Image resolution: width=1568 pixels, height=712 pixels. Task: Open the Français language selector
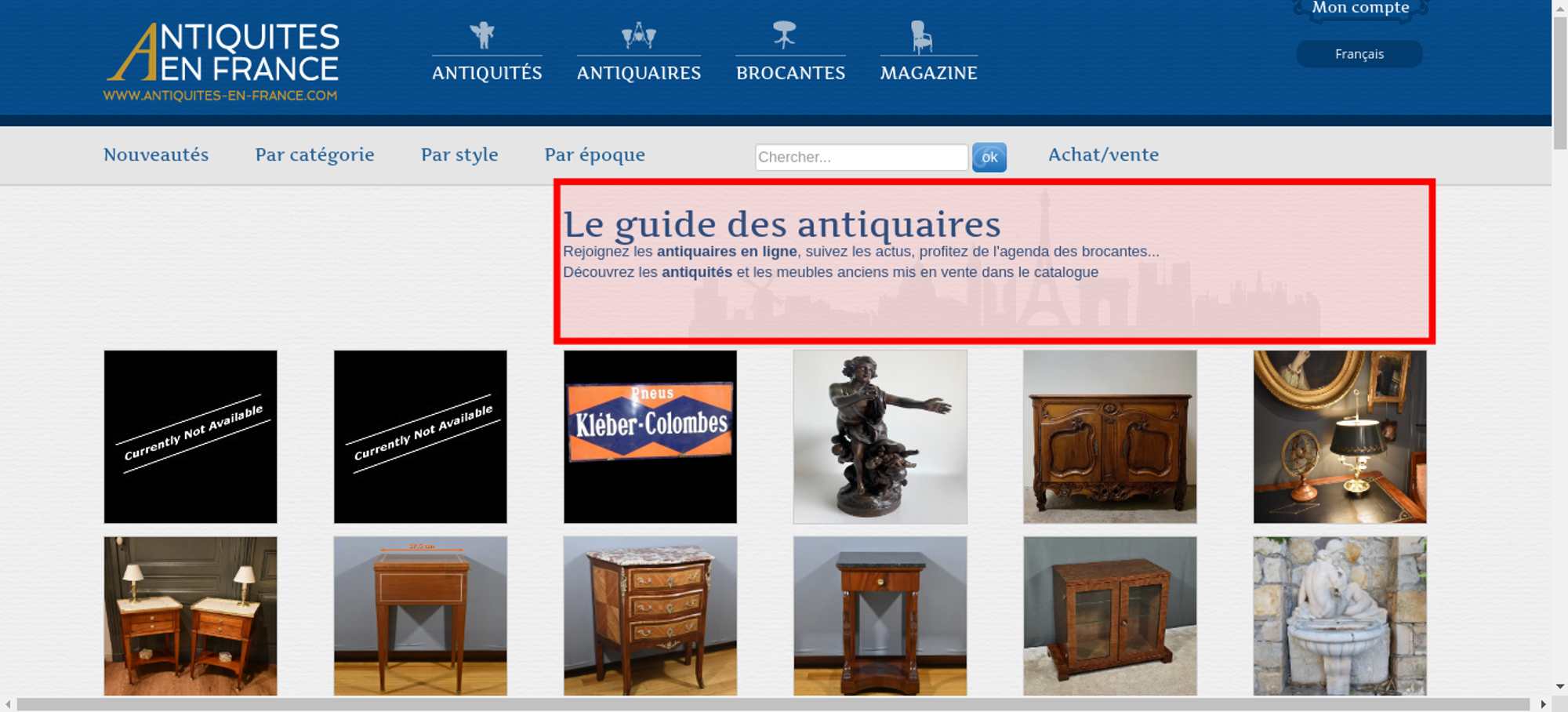click(x=1359, y=54)
